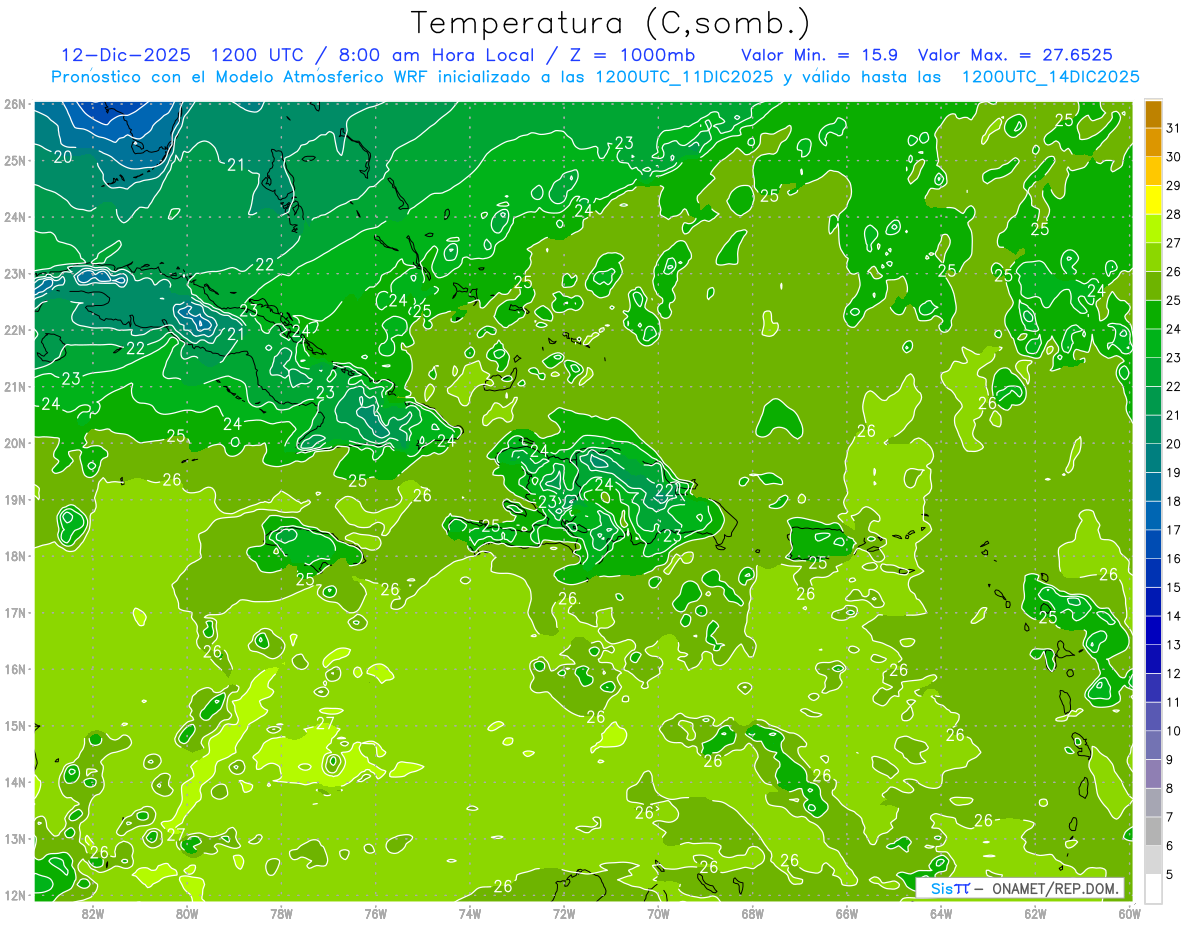
Task: Click the longitude axis label "70W"
Action: 658,913
